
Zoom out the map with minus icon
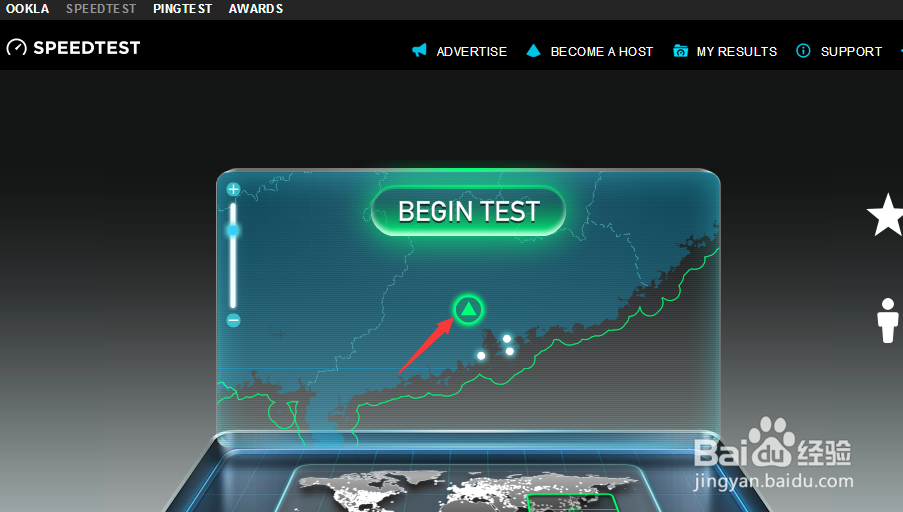233,320
